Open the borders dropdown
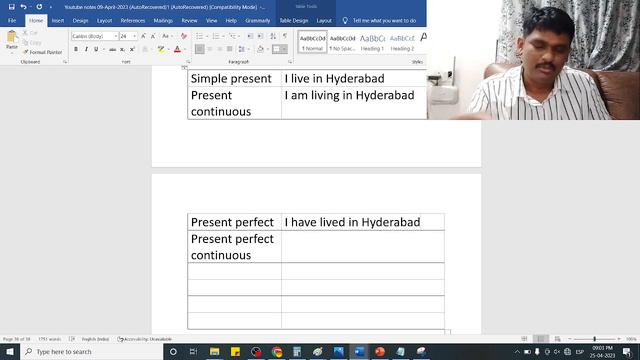Screen dimensions: 640x360 point(284,49)
